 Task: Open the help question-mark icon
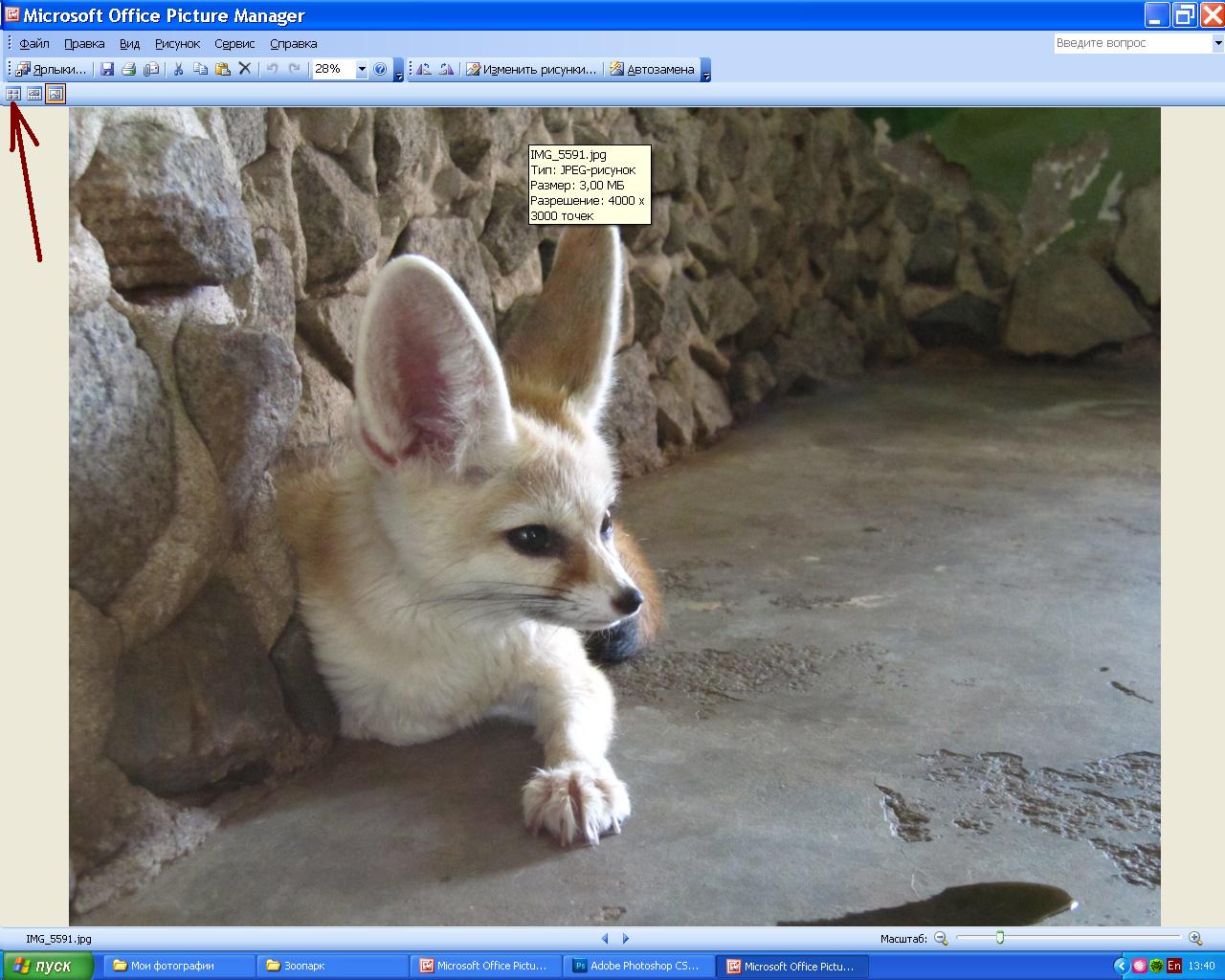coord(380,69)
